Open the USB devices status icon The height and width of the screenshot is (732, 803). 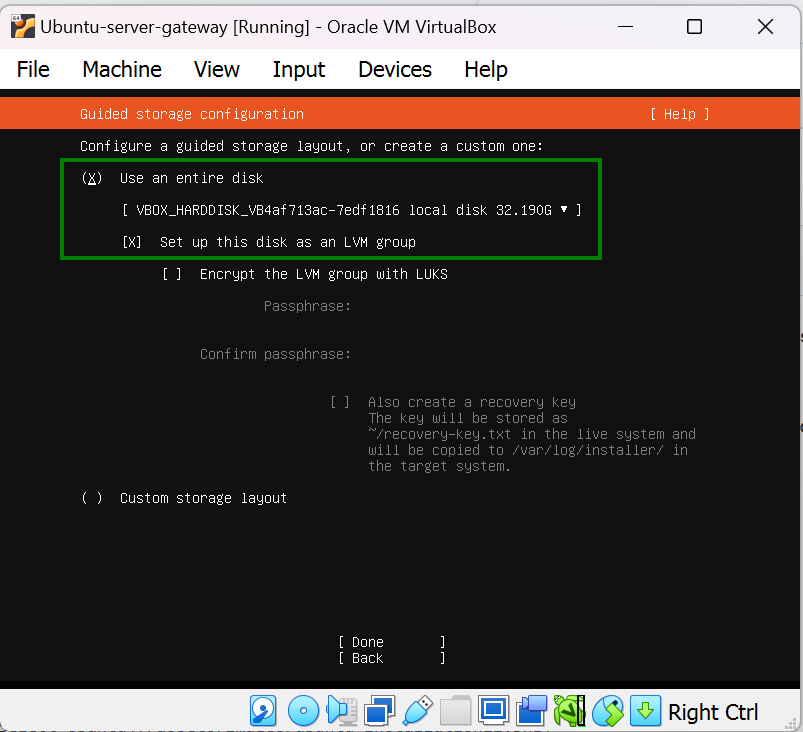[x=417, y=710]
